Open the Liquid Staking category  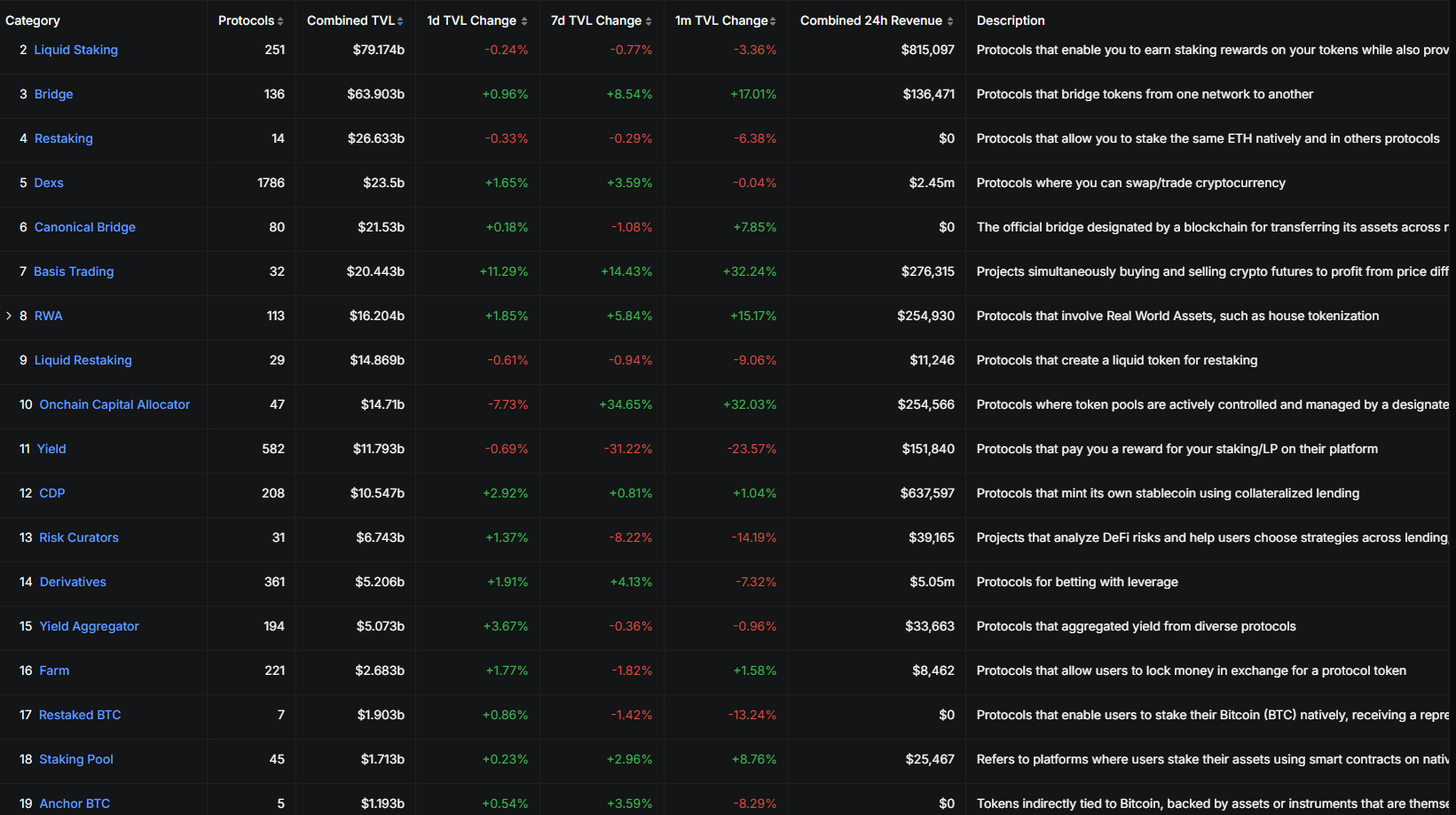[x=75, y=50]
